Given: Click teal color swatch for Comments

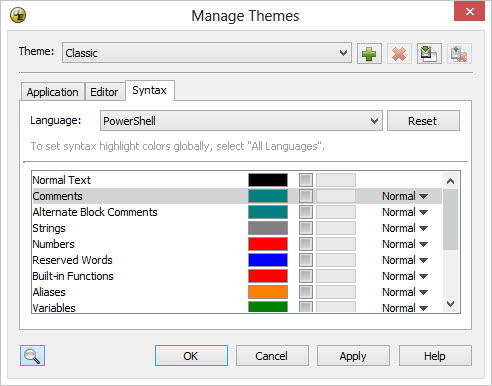Looking at the screenshot, I should (x=268, y=196).
